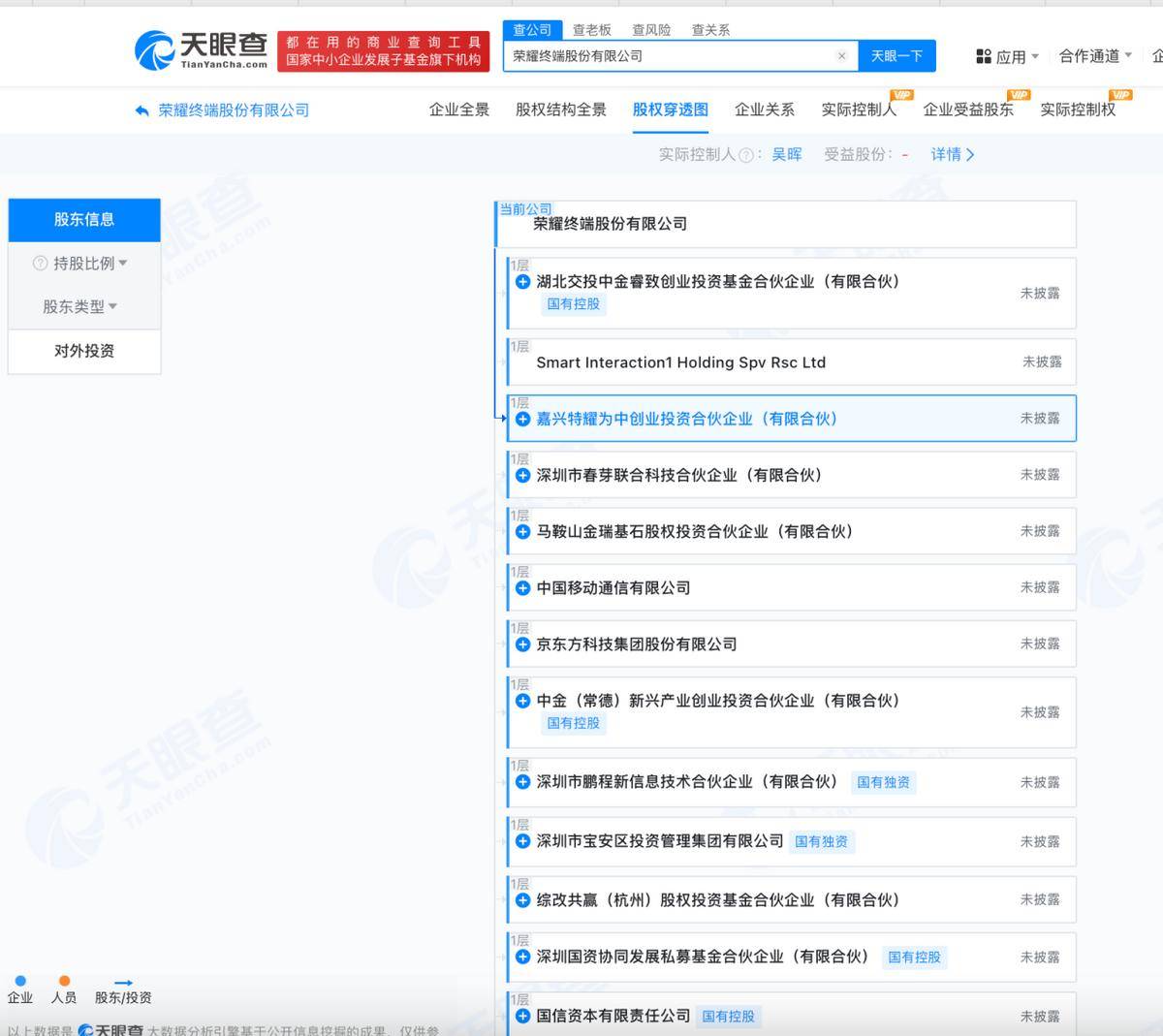
Task: Select 查关系 search tab
Action: pos(710,30)
